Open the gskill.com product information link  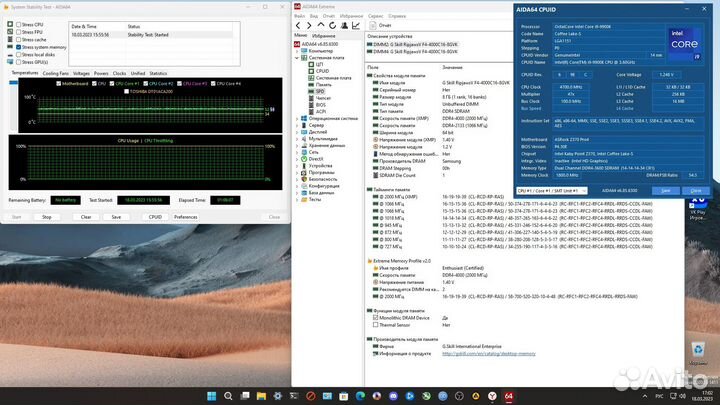[489, 354]
